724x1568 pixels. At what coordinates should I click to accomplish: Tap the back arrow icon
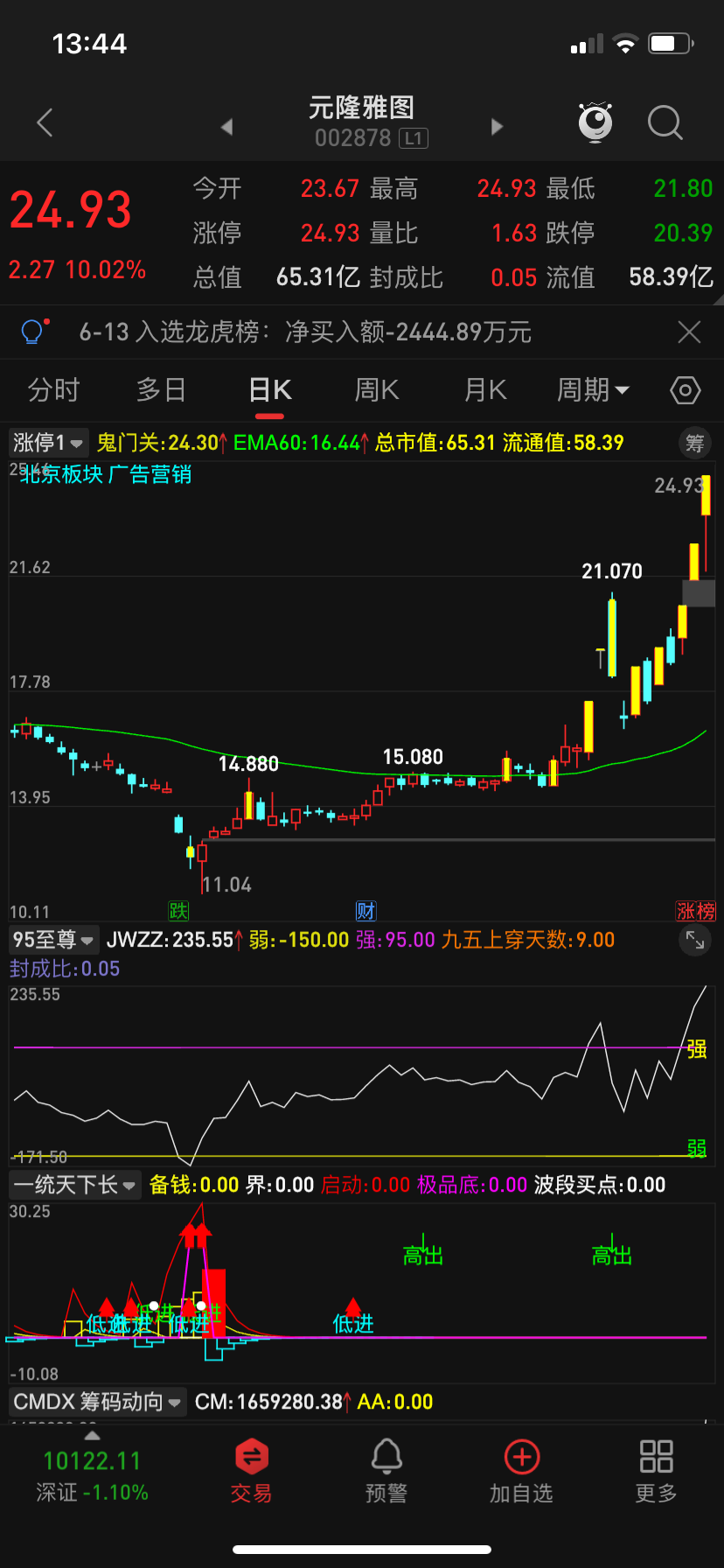pos(45,123)
